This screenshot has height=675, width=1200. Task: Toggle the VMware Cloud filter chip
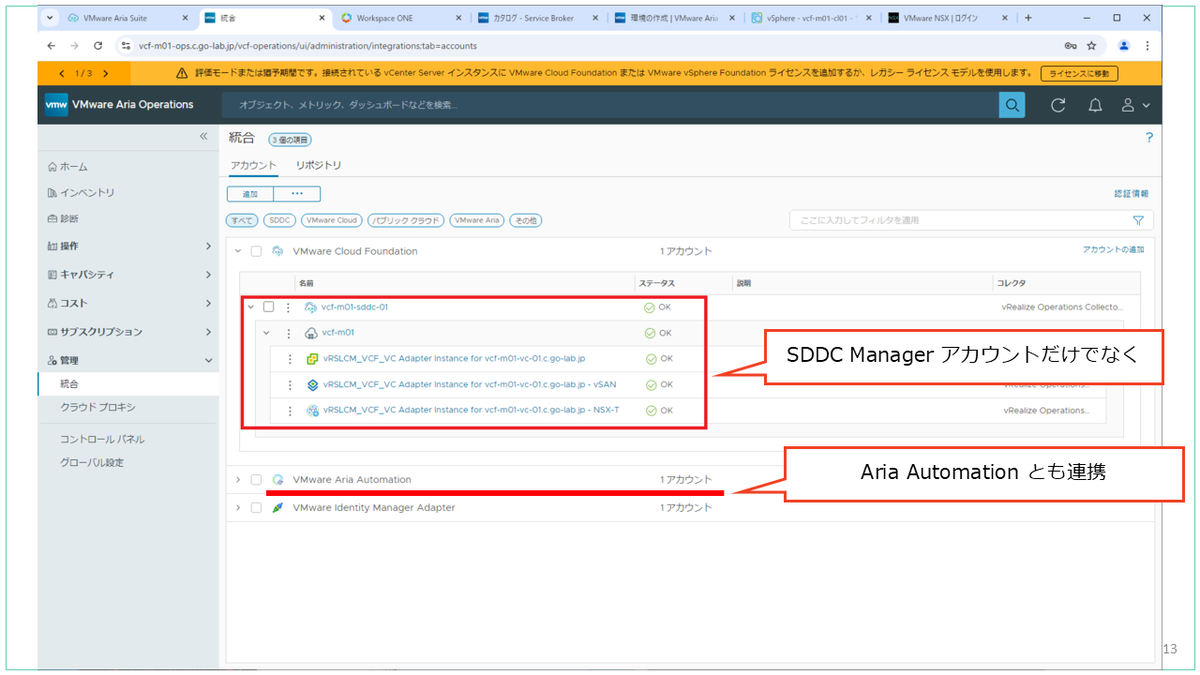(332, 220)
